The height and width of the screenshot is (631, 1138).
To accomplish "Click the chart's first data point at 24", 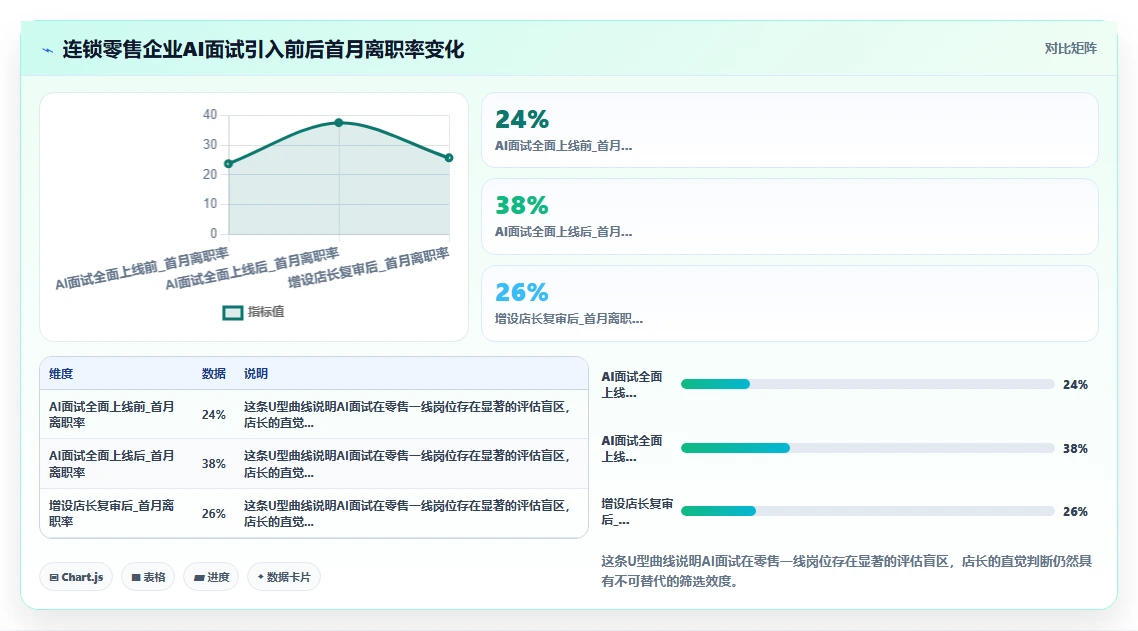I will pyautogui.click(x=229, y=164).
